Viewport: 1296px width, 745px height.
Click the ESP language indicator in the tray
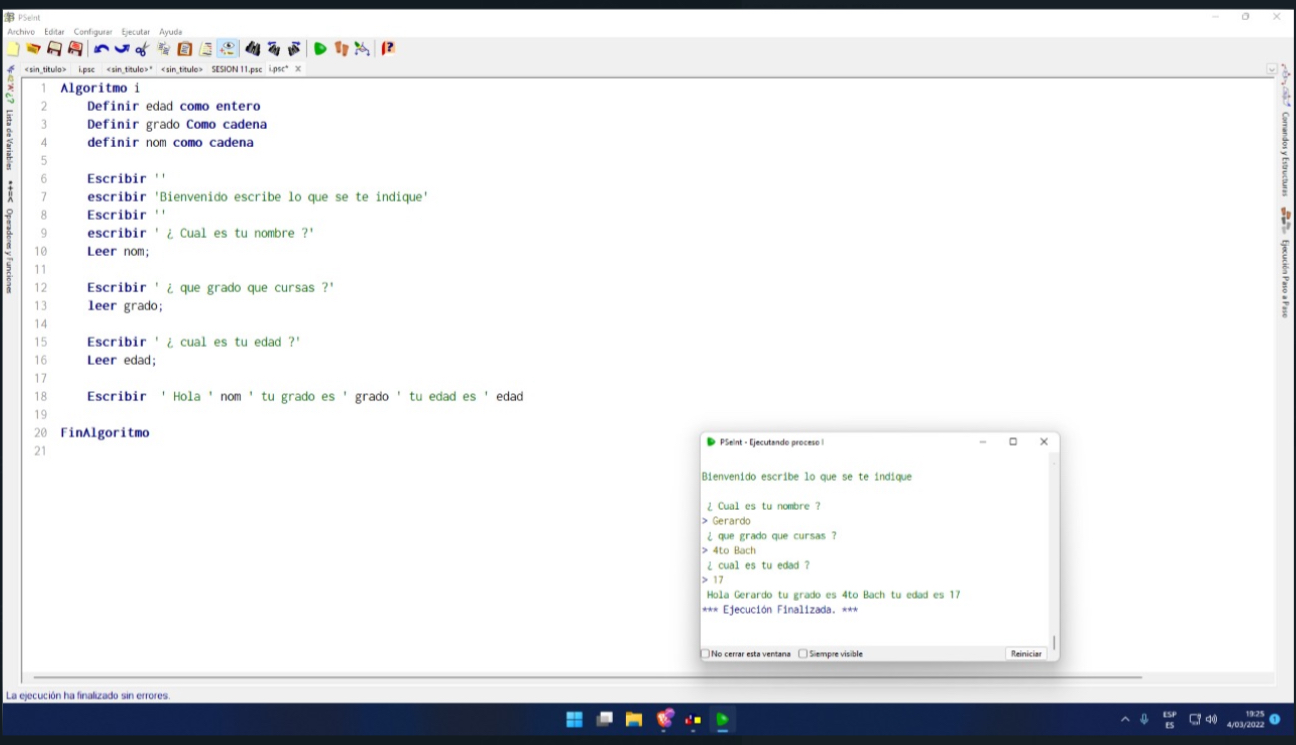click(1169, 720)
